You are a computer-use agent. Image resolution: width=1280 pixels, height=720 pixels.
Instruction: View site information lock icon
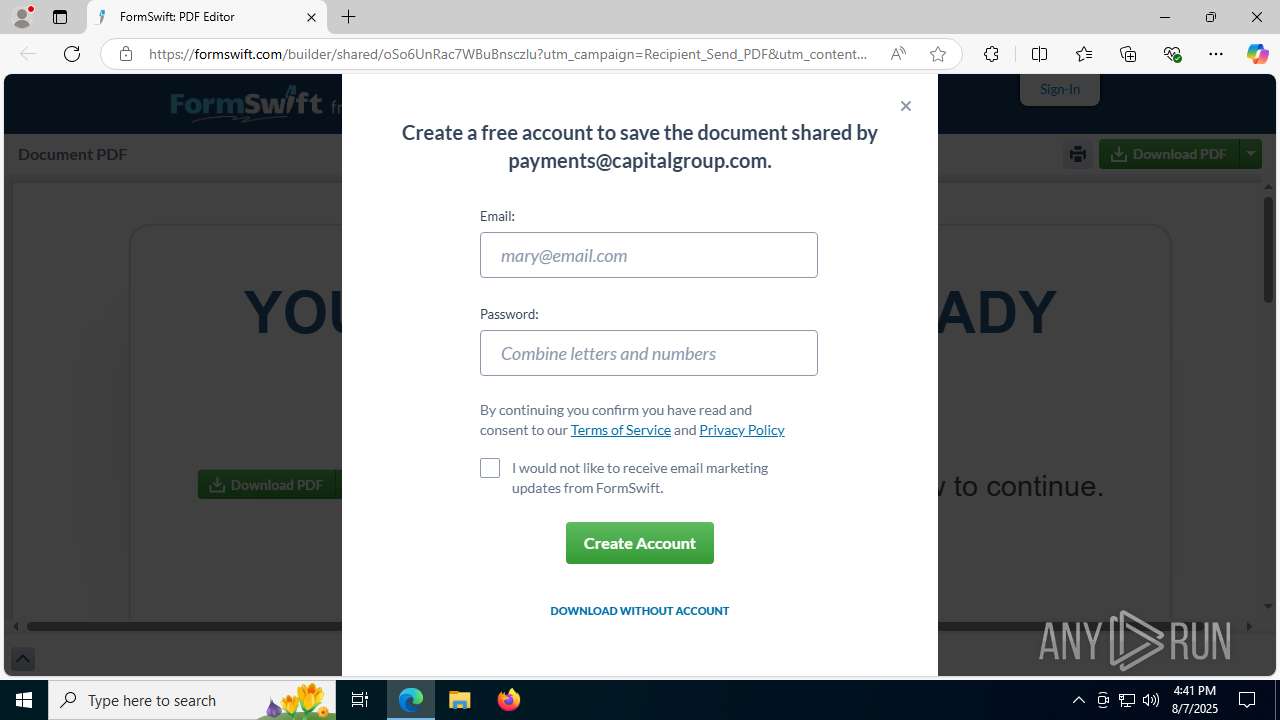pyautogui.click(x=126, y=54)
